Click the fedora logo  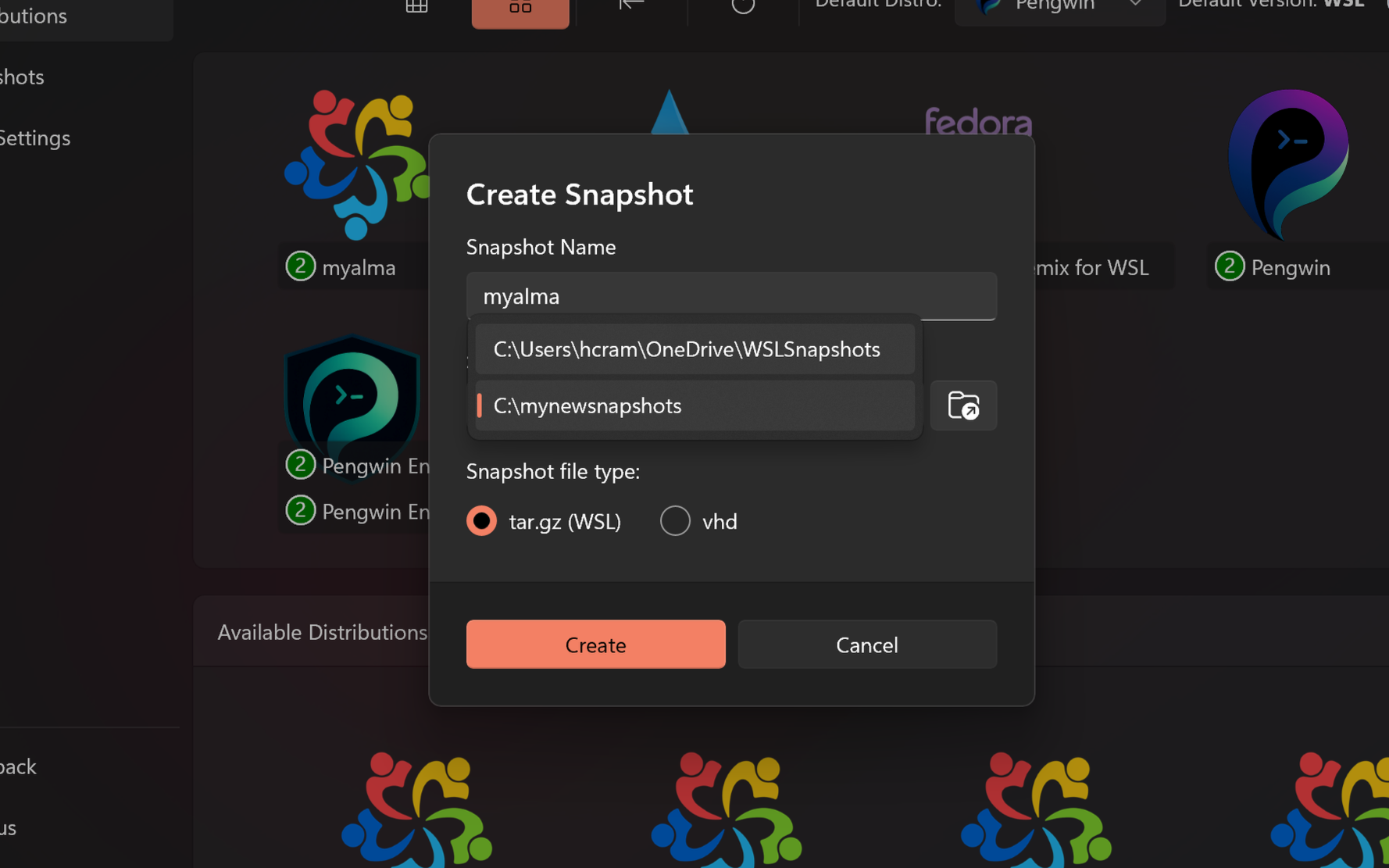977,122
